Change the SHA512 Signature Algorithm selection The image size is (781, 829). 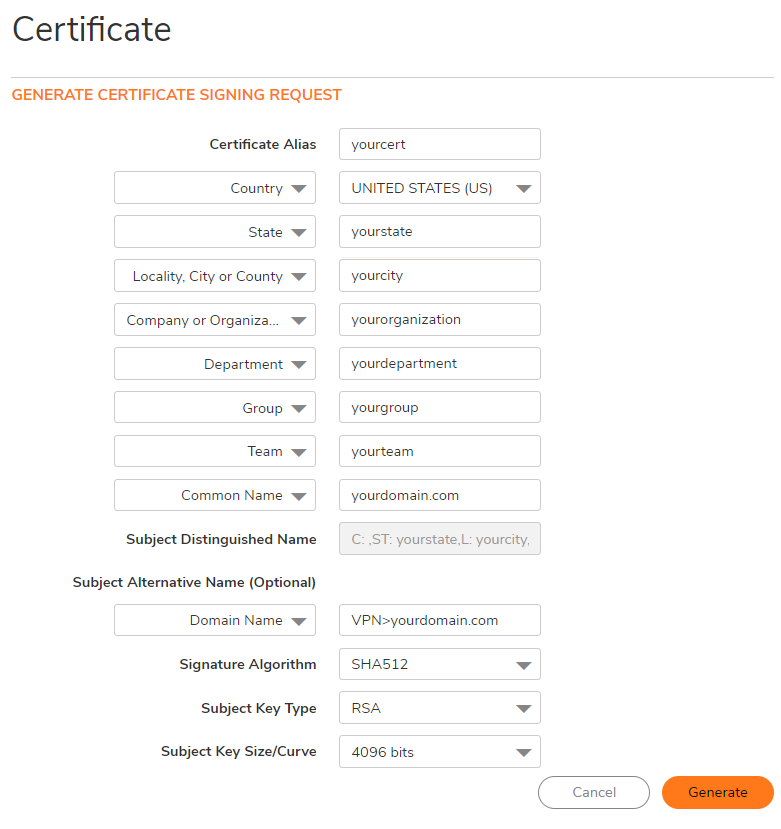[x=439, y=664]
